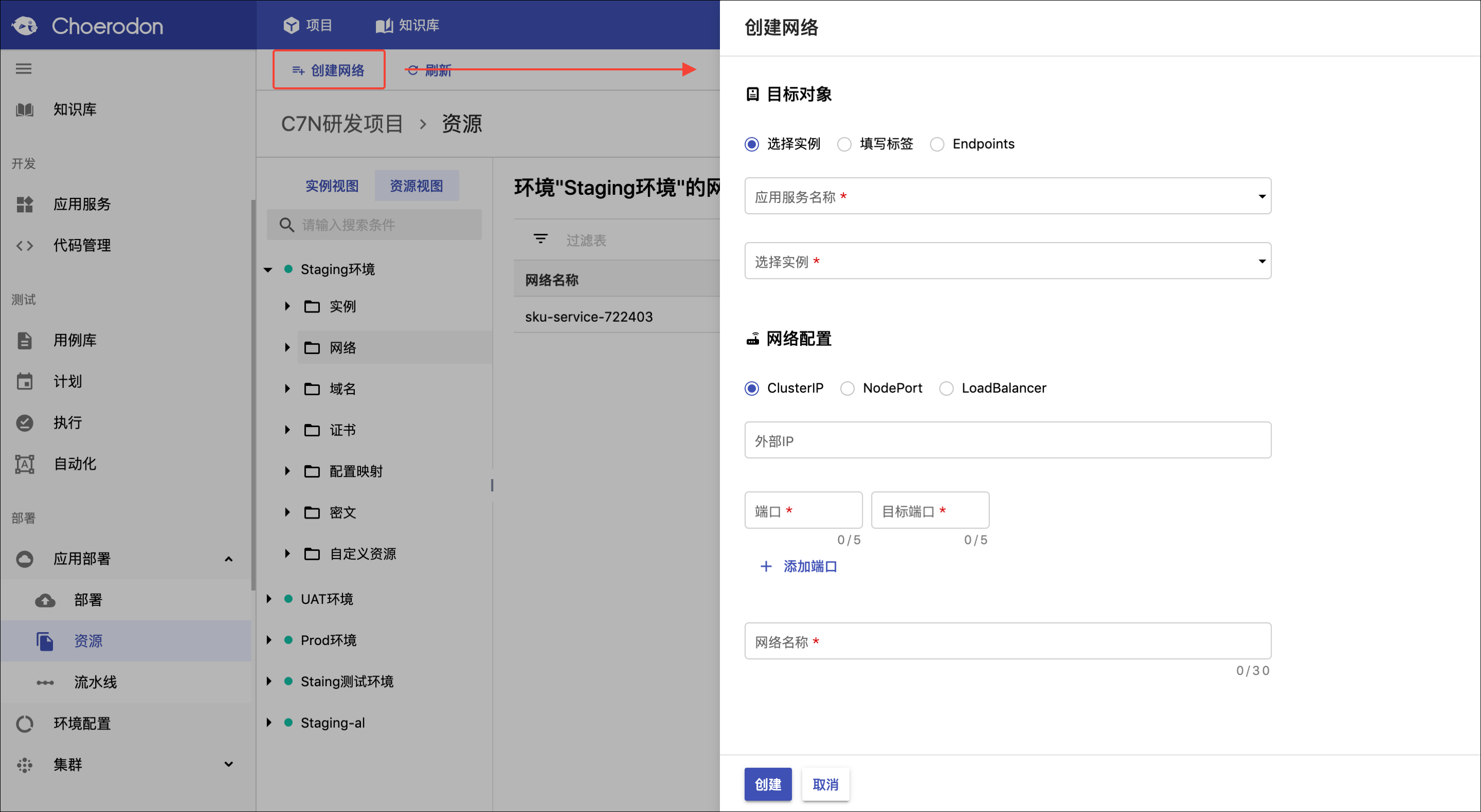
Task: Open 自动化 icon in sidebar
Action: (x=25, y=464)
